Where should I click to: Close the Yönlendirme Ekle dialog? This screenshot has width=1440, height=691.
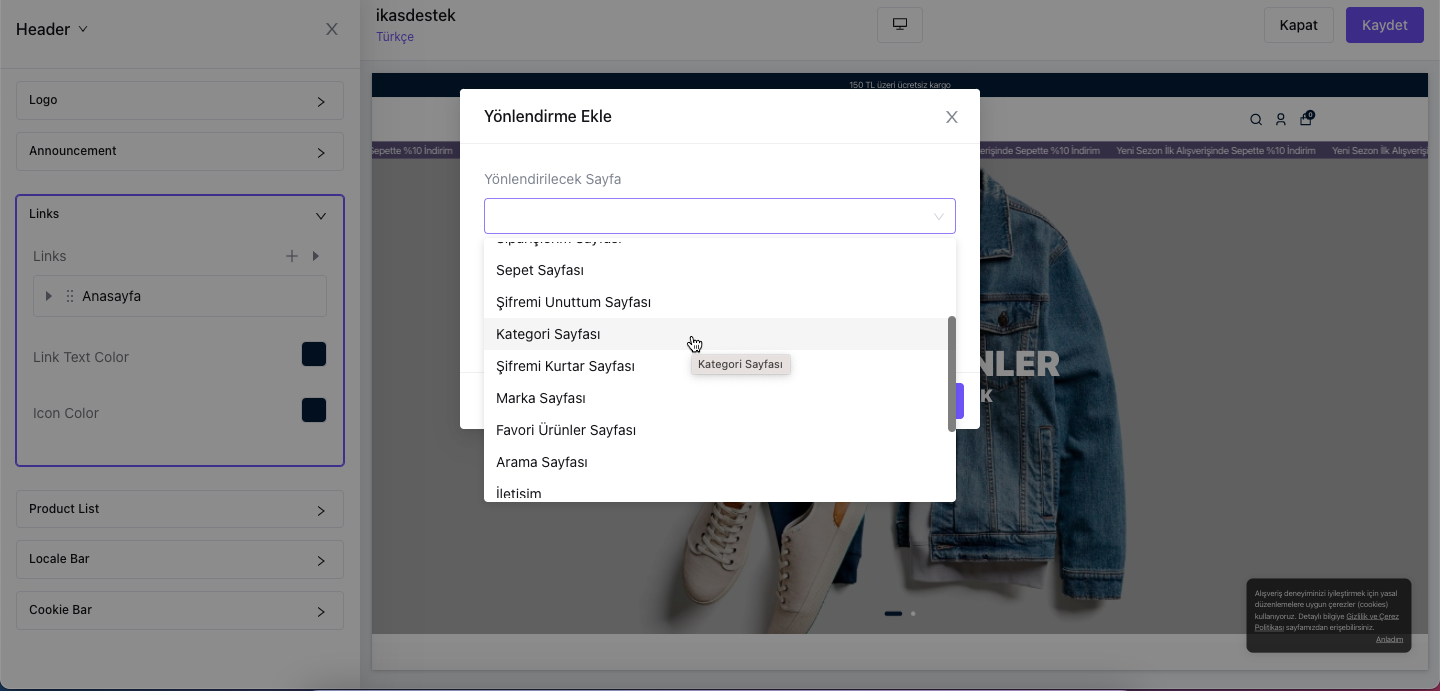click(952, 117)
